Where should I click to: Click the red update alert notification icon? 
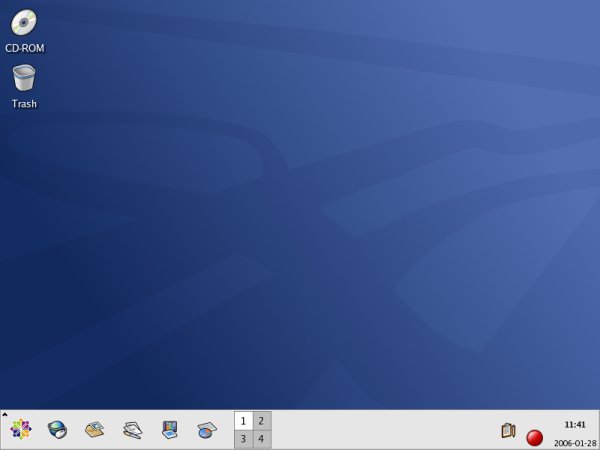click(x=535, y=437)
